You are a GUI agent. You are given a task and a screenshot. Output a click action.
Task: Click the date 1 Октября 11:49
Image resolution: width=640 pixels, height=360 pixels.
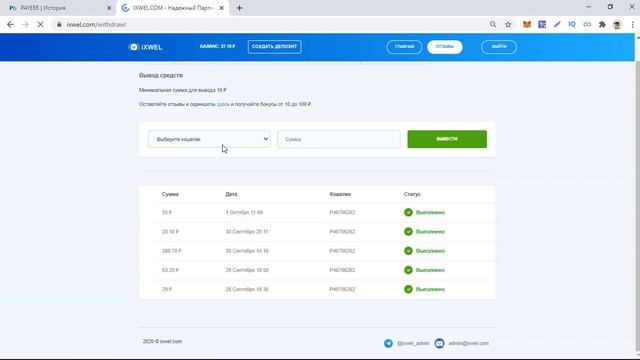tap(244, 213)
